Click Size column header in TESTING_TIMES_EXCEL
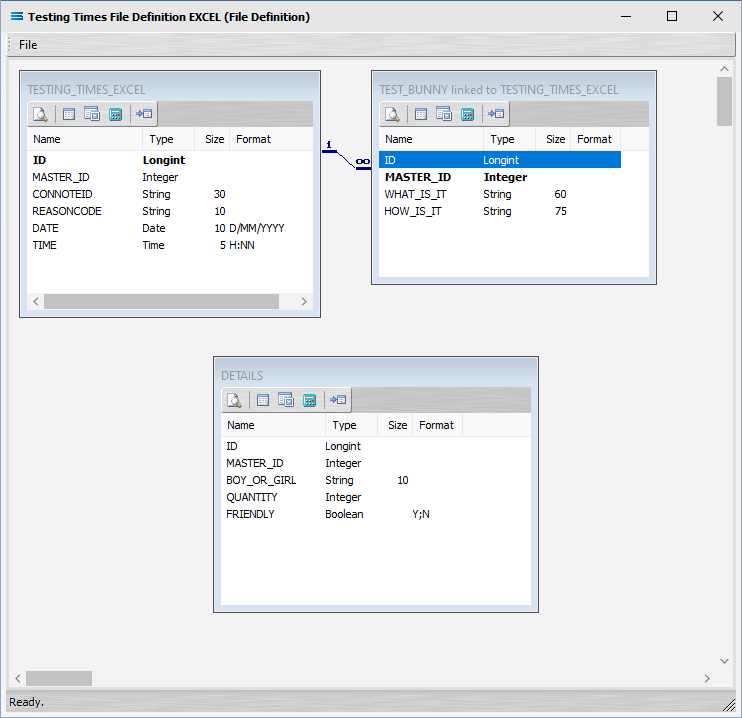 pyautogui.click(x=212, y=139)
